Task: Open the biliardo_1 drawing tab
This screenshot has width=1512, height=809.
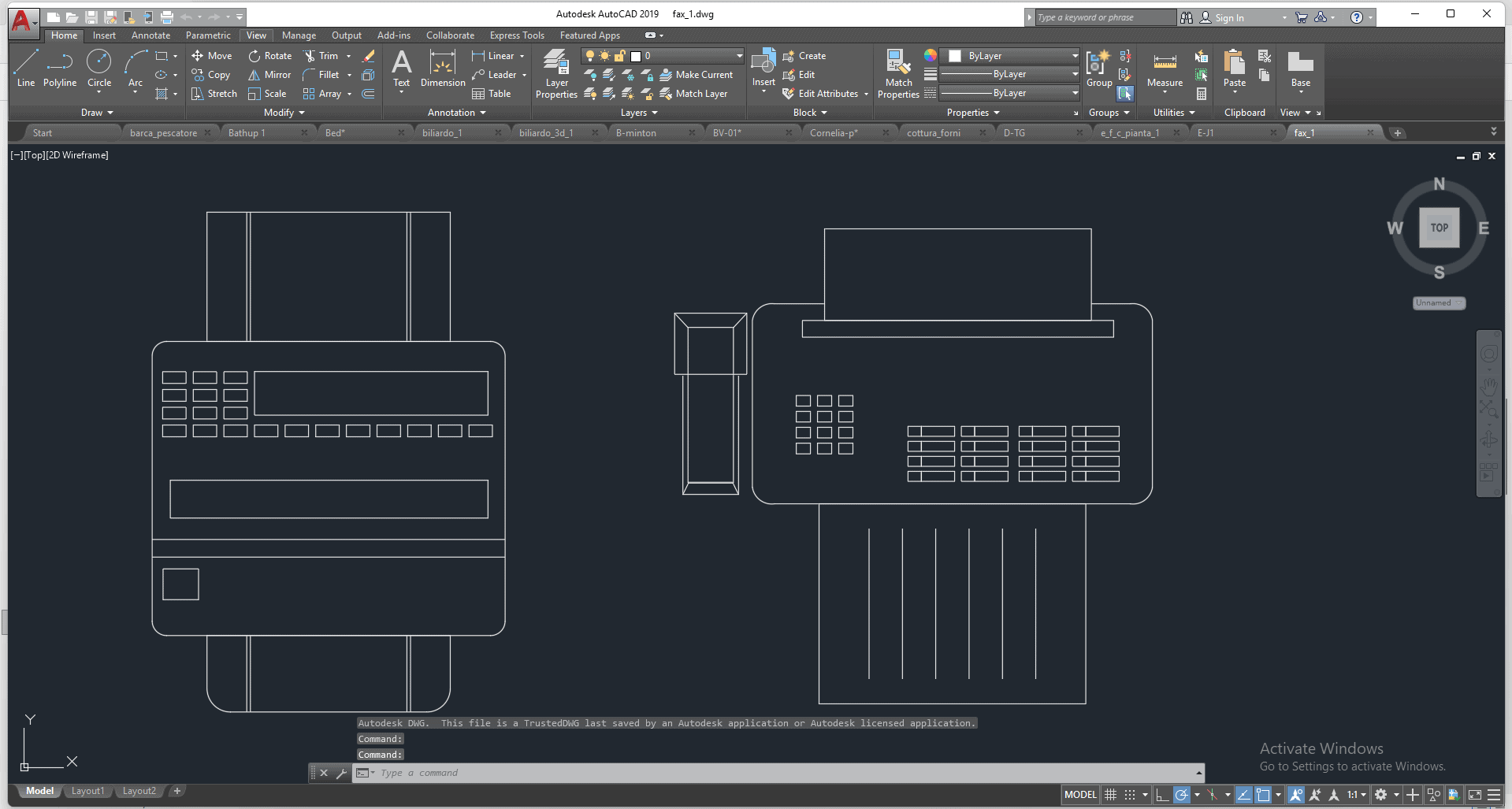Action: [x=442, y=133]
